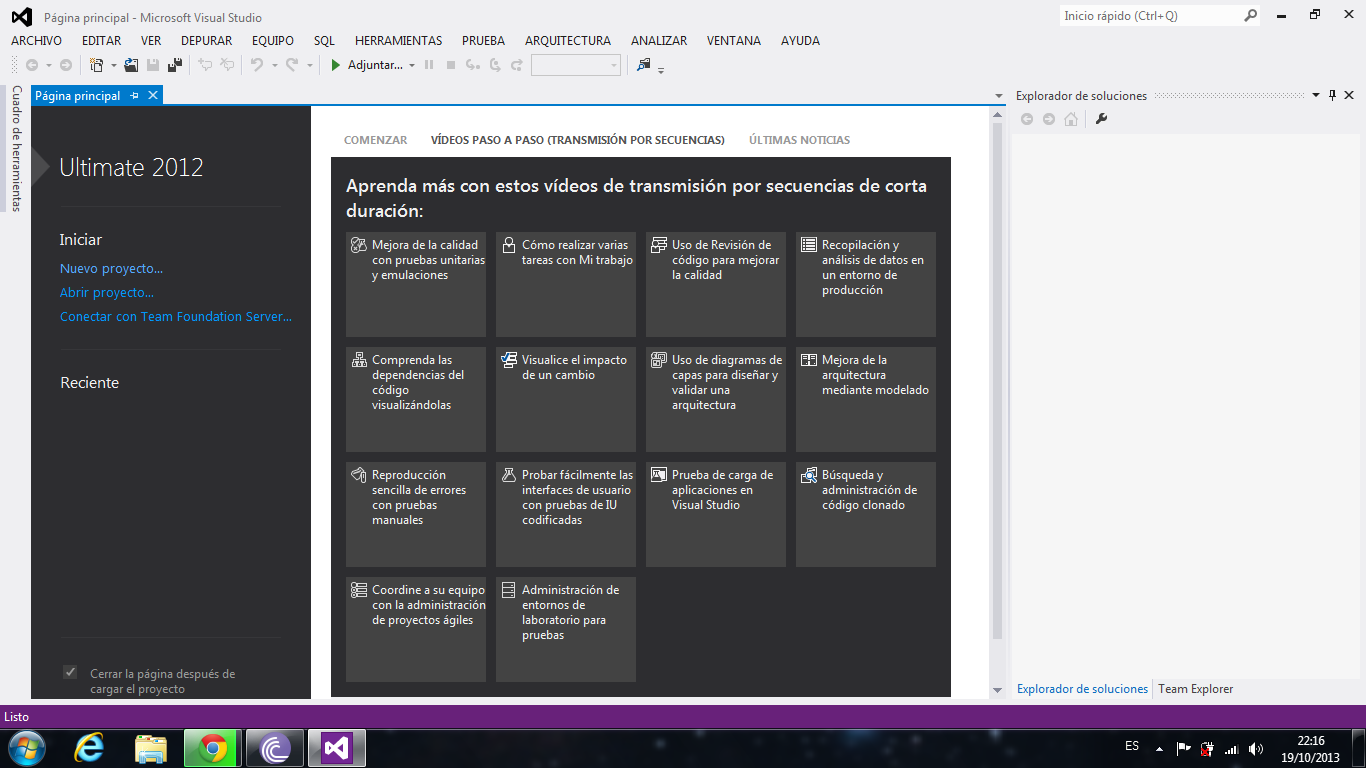Viewport: 1366px width, 768px height.
Task: Switch to the COMENZAR tab
Action: coord(376,140)
